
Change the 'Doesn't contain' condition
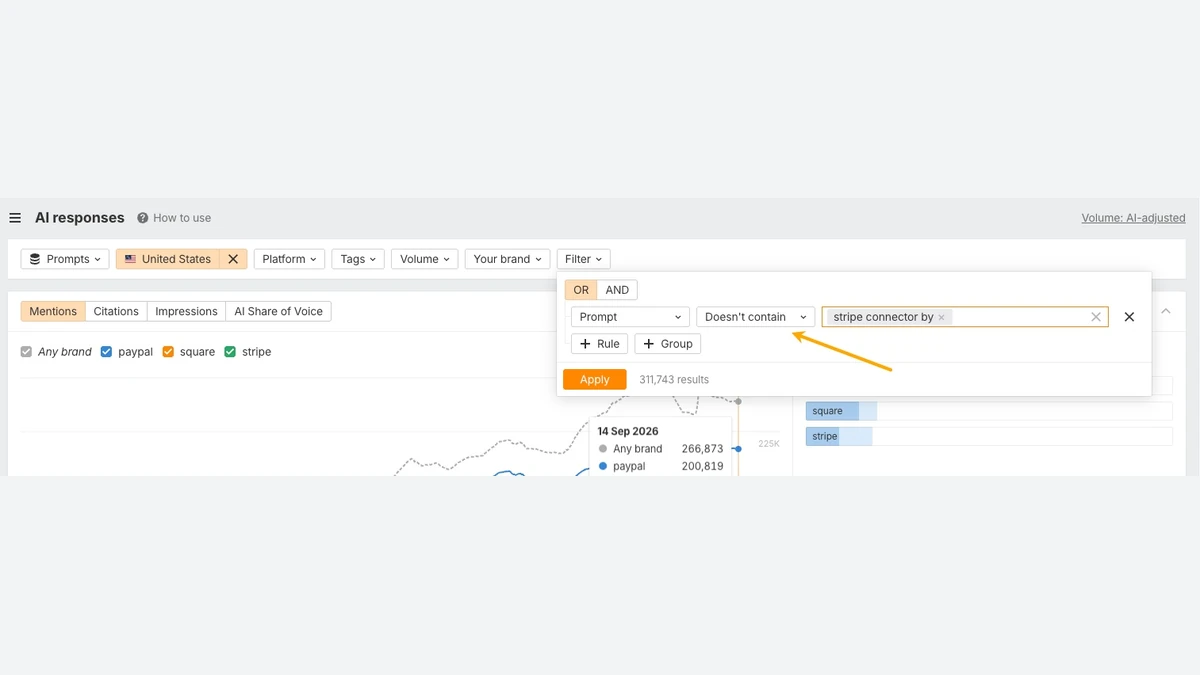point(756,317)
